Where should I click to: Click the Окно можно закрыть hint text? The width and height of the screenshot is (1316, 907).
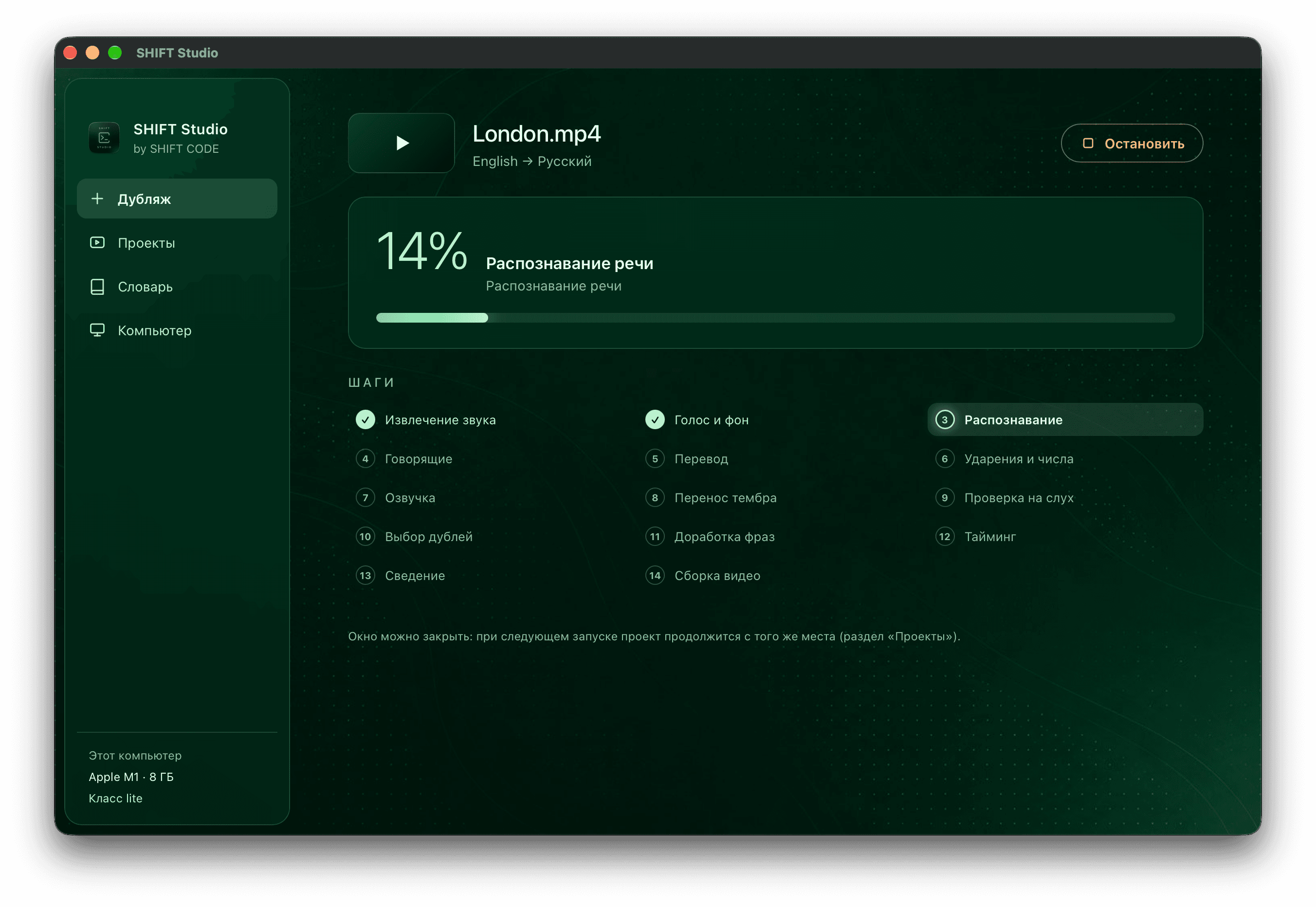point(654,636)
